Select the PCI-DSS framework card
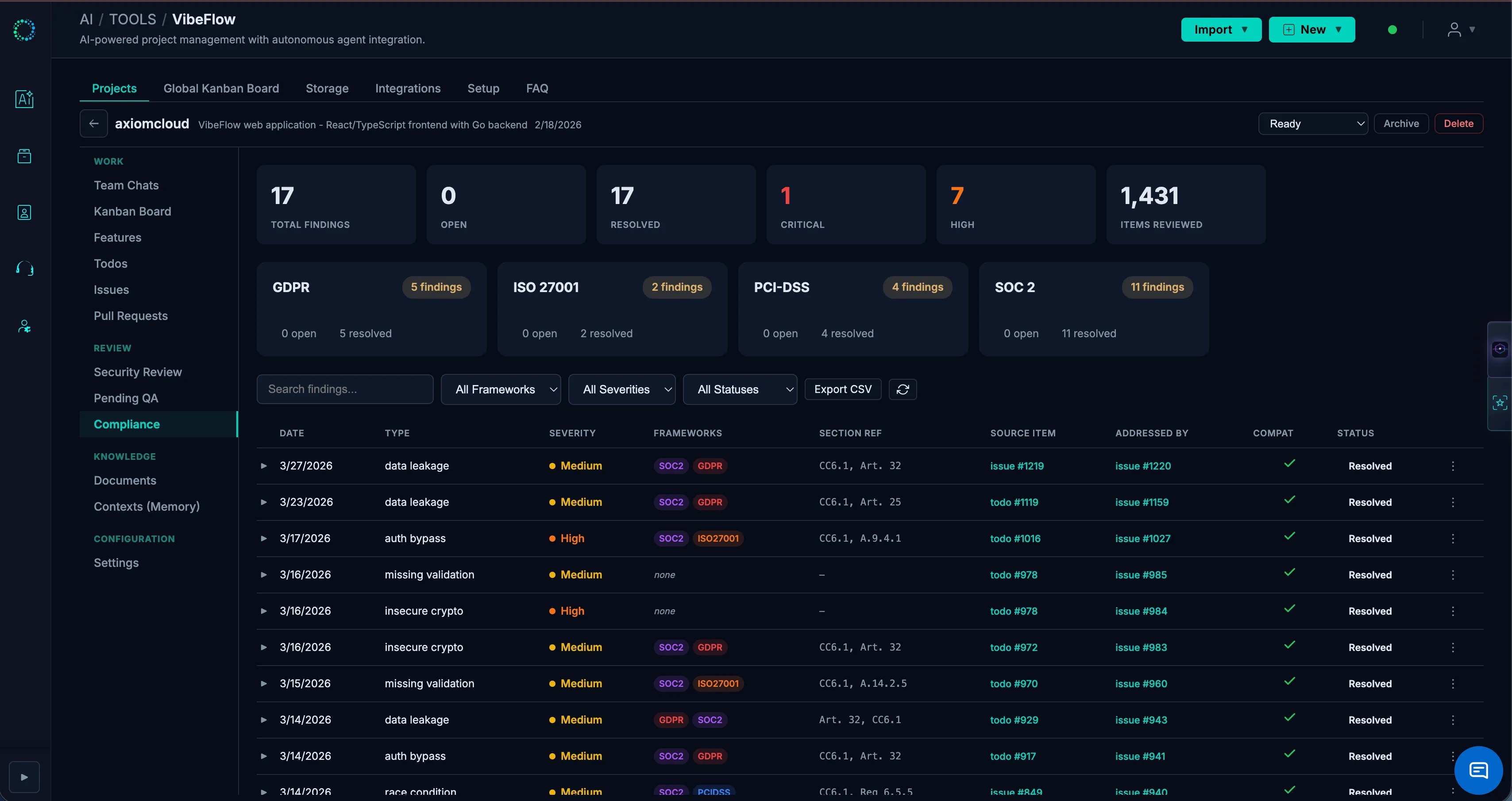1512x801 pixels. click(853, 309)
